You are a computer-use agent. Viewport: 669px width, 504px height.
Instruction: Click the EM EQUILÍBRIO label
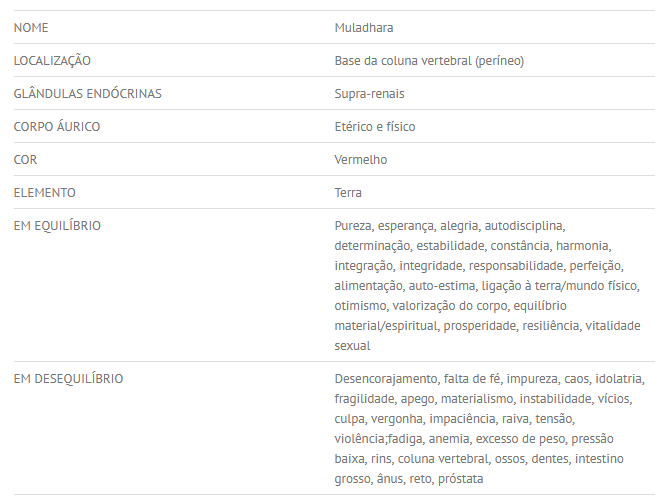coord(57,226)
